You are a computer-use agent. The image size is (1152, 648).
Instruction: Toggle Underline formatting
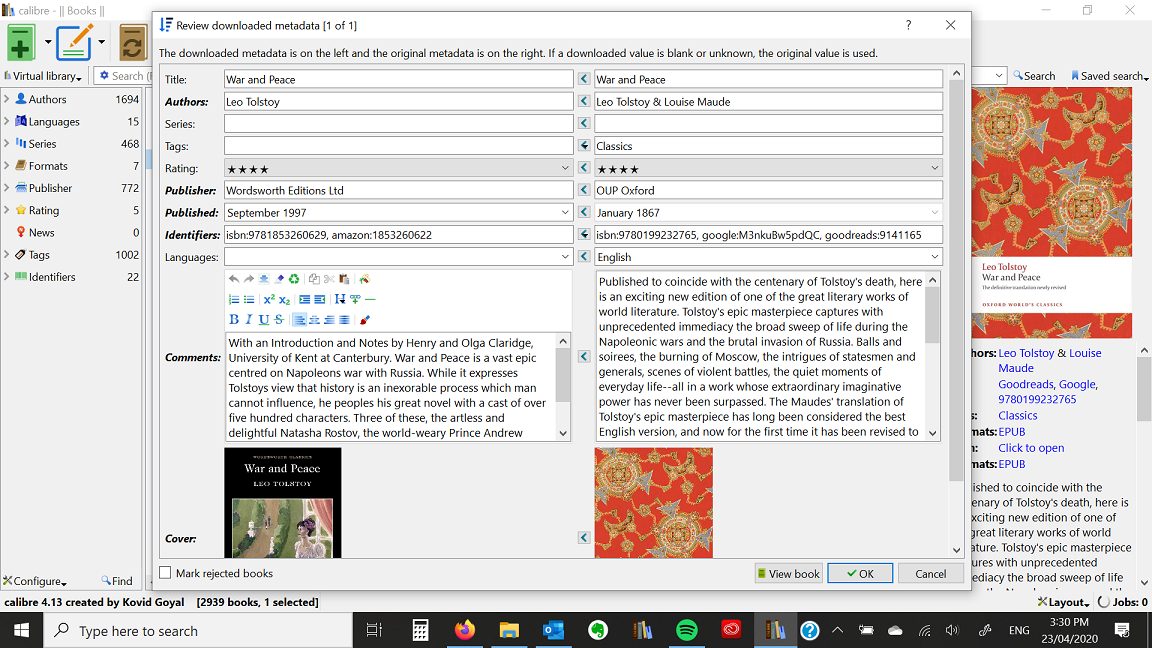[x=264, y=320]
